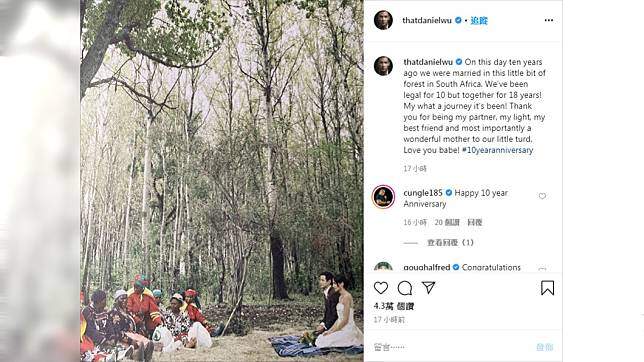The image size is (644, 362).
Task: Open thatdanielwu header profile picture
Action: pos(383,20)
